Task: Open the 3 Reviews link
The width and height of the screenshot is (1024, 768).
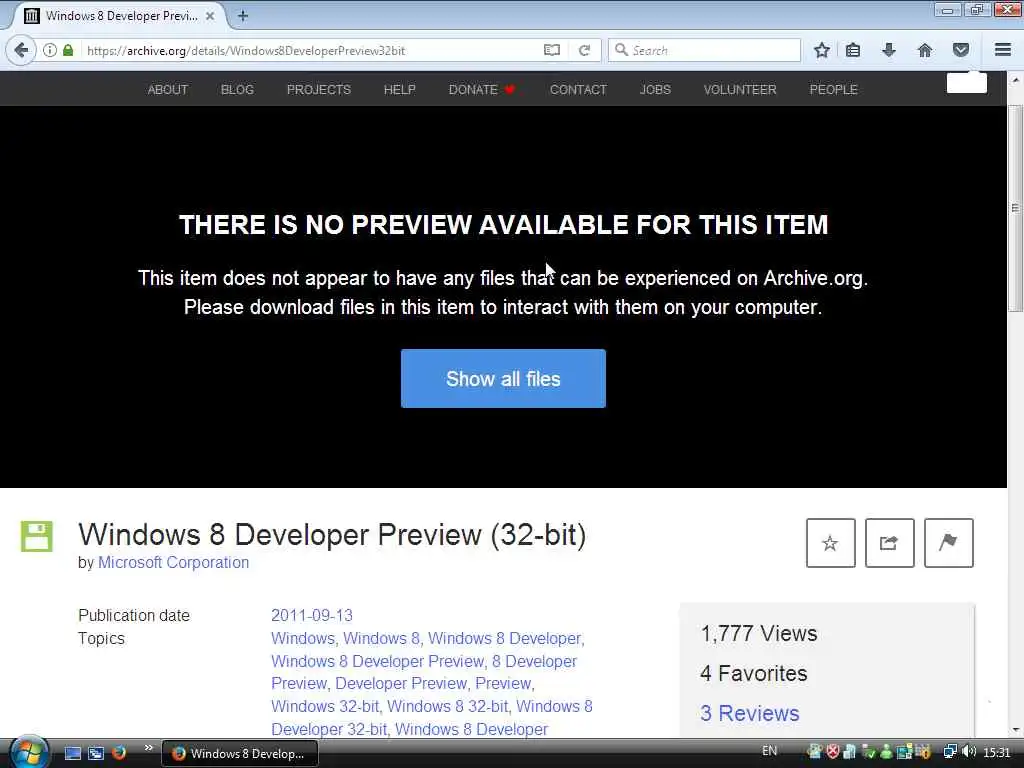Action: tap(750, 713)
